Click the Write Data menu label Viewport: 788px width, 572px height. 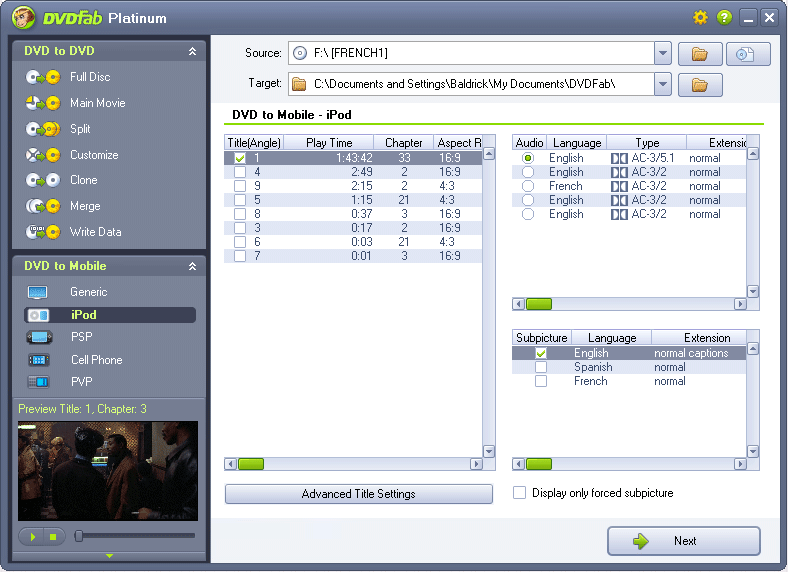pyautogui.click(x=95, y=232)
